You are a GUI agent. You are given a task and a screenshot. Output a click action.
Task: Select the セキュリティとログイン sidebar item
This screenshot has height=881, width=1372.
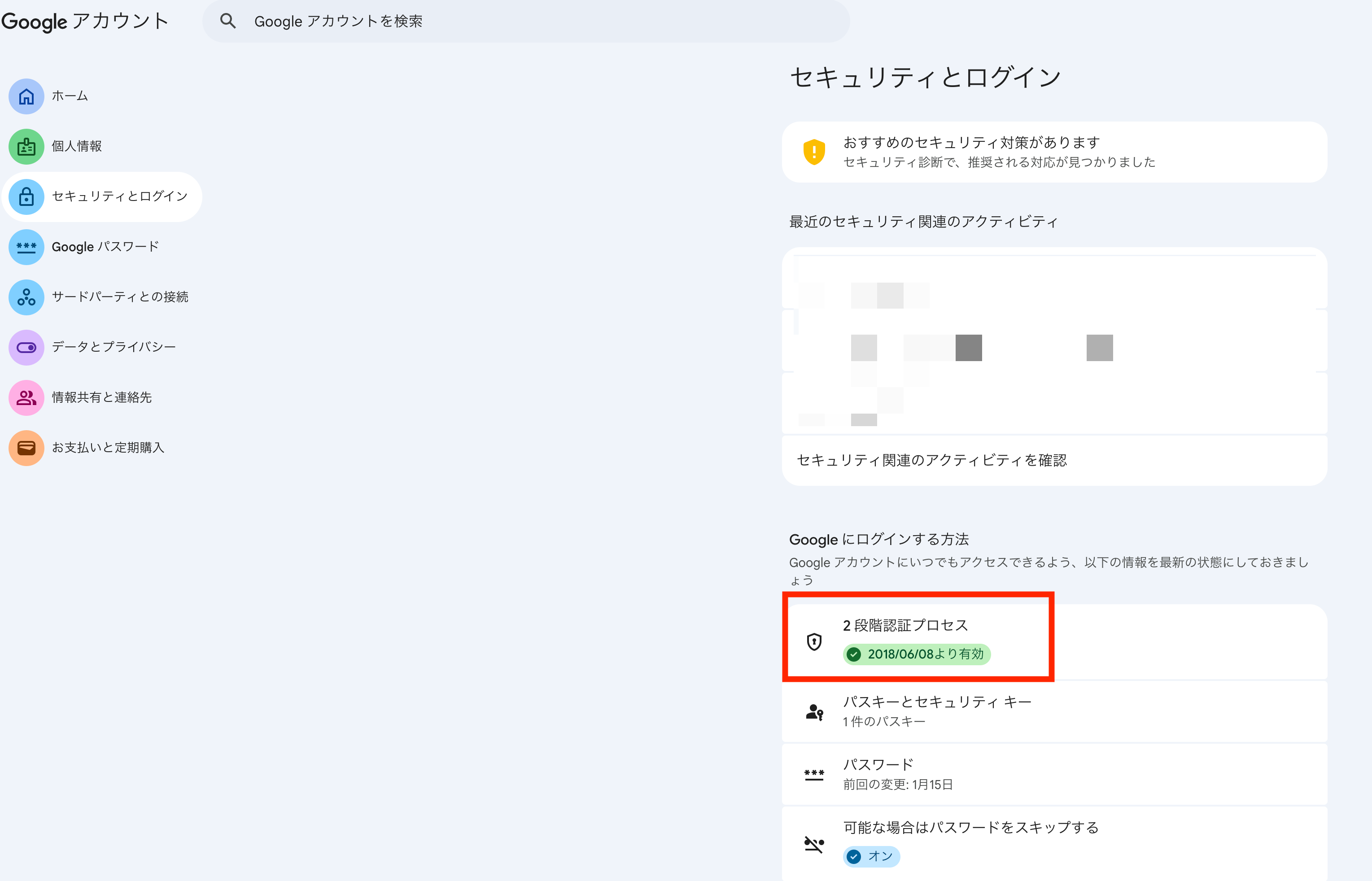point(120,196)
